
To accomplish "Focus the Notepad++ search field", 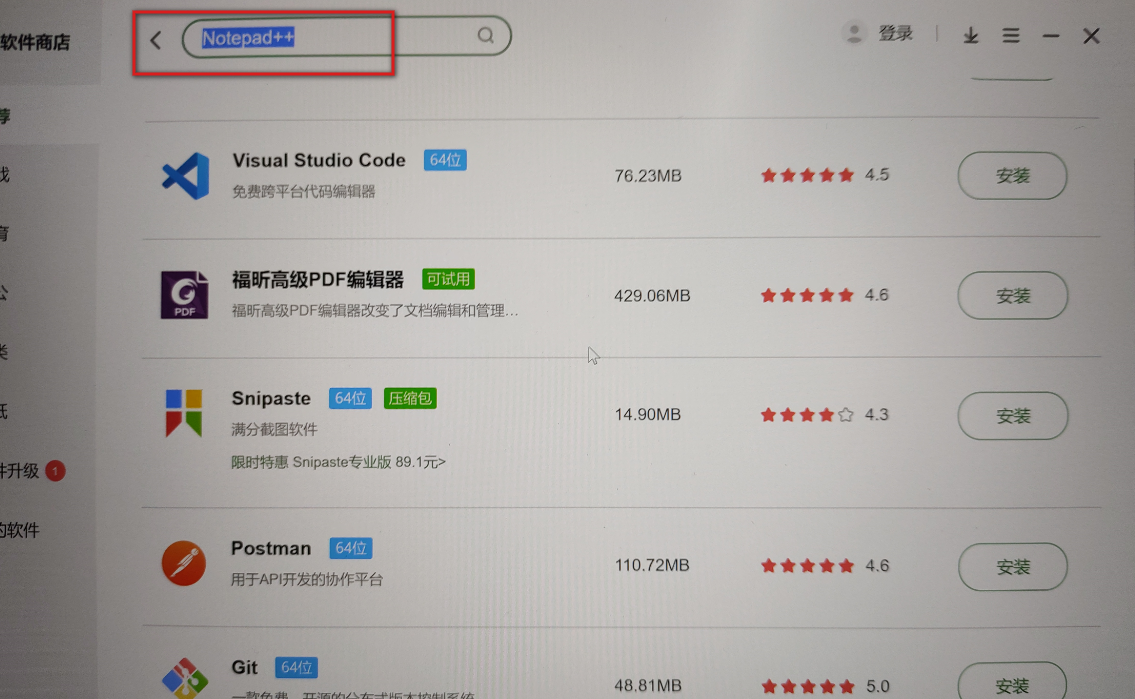I will (x=346, y=36).
